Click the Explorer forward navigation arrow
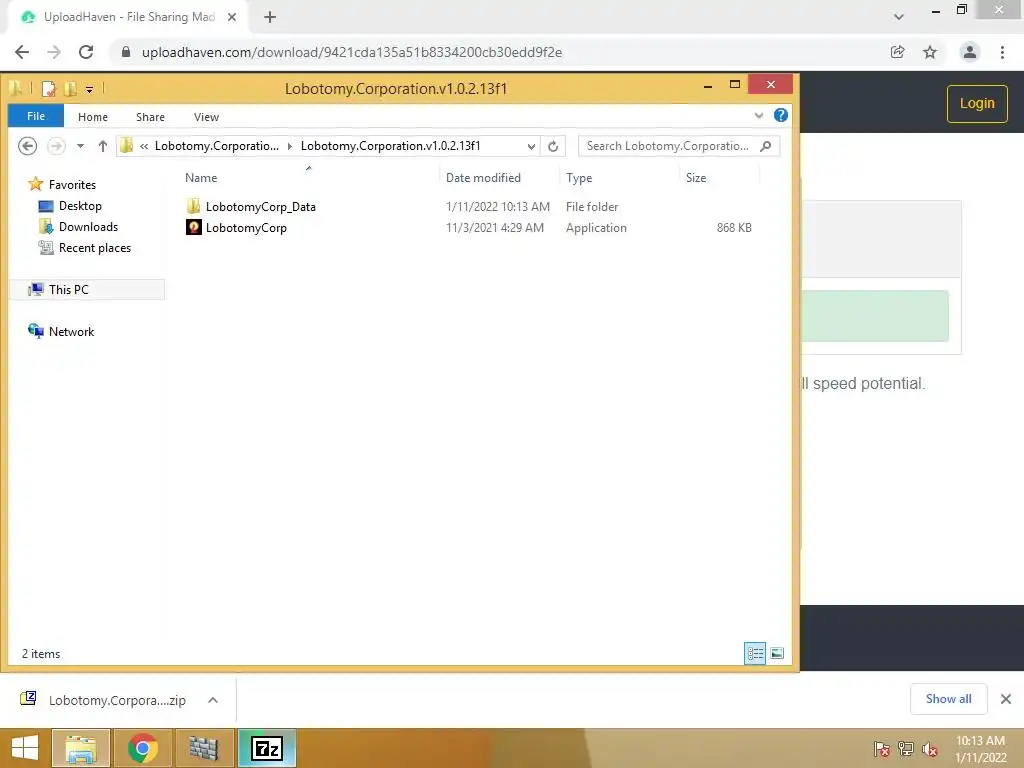1024x768 pixels. tap(56, 146)
